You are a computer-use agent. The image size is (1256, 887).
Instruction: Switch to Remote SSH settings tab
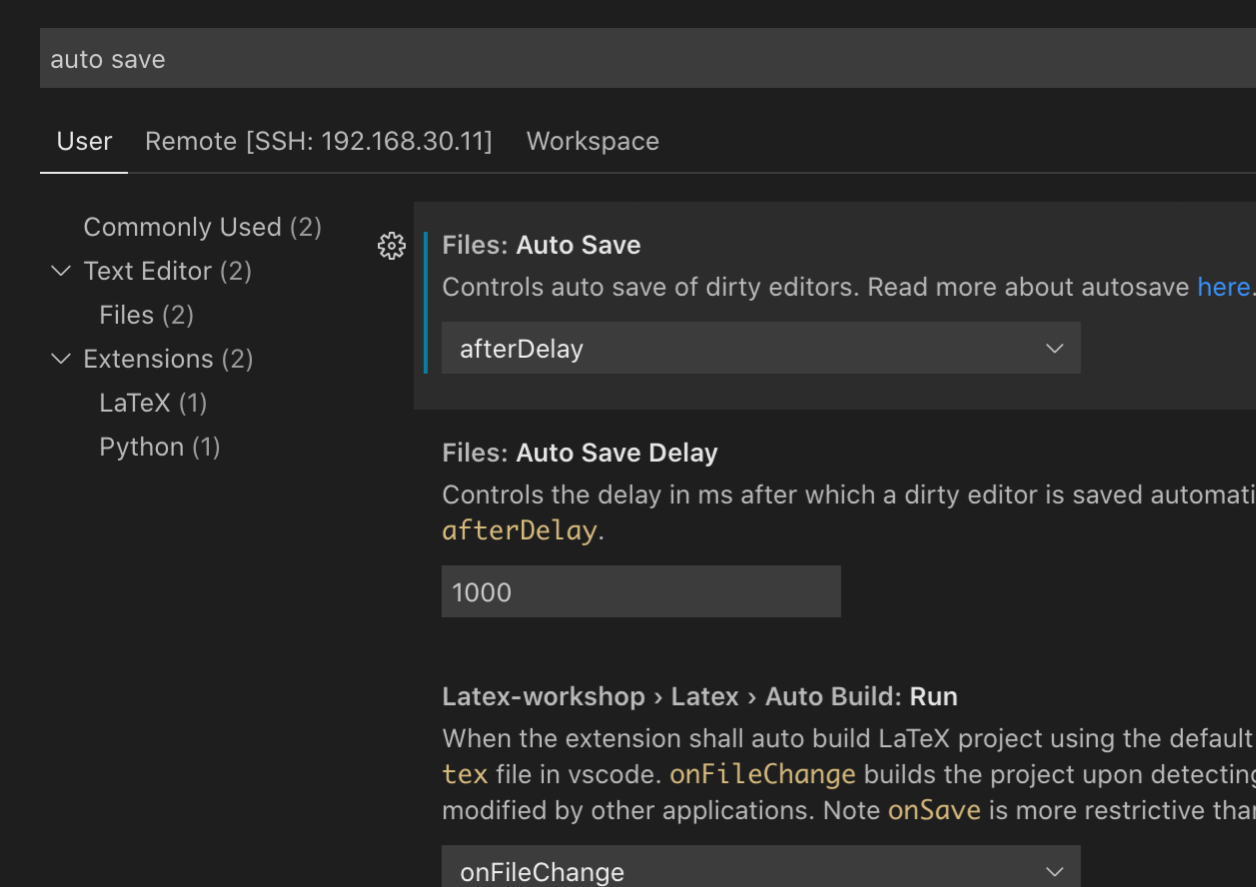coord(318,141)
